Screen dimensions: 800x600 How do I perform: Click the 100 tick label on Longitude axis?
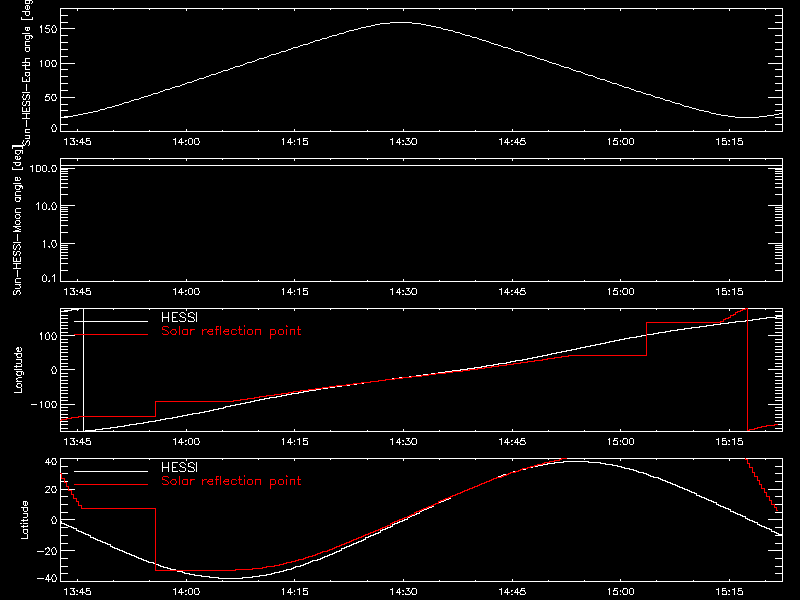pos(48,336)
